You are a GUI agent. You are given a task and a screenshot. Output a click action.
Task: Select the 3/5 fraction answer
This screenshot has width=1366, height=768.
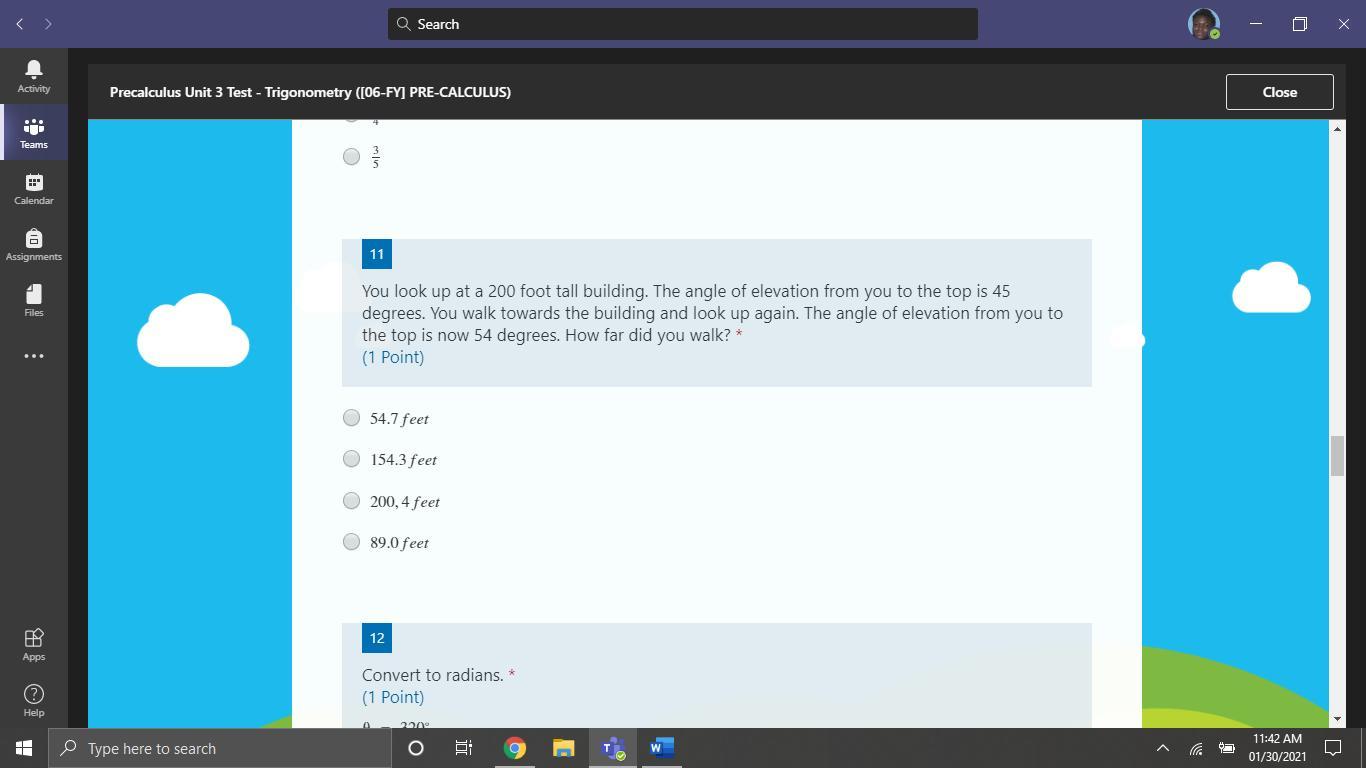351,156
